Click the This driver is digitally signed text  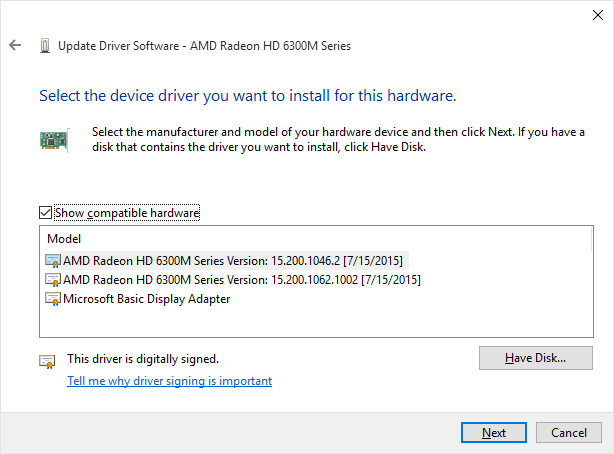(143, 359)
